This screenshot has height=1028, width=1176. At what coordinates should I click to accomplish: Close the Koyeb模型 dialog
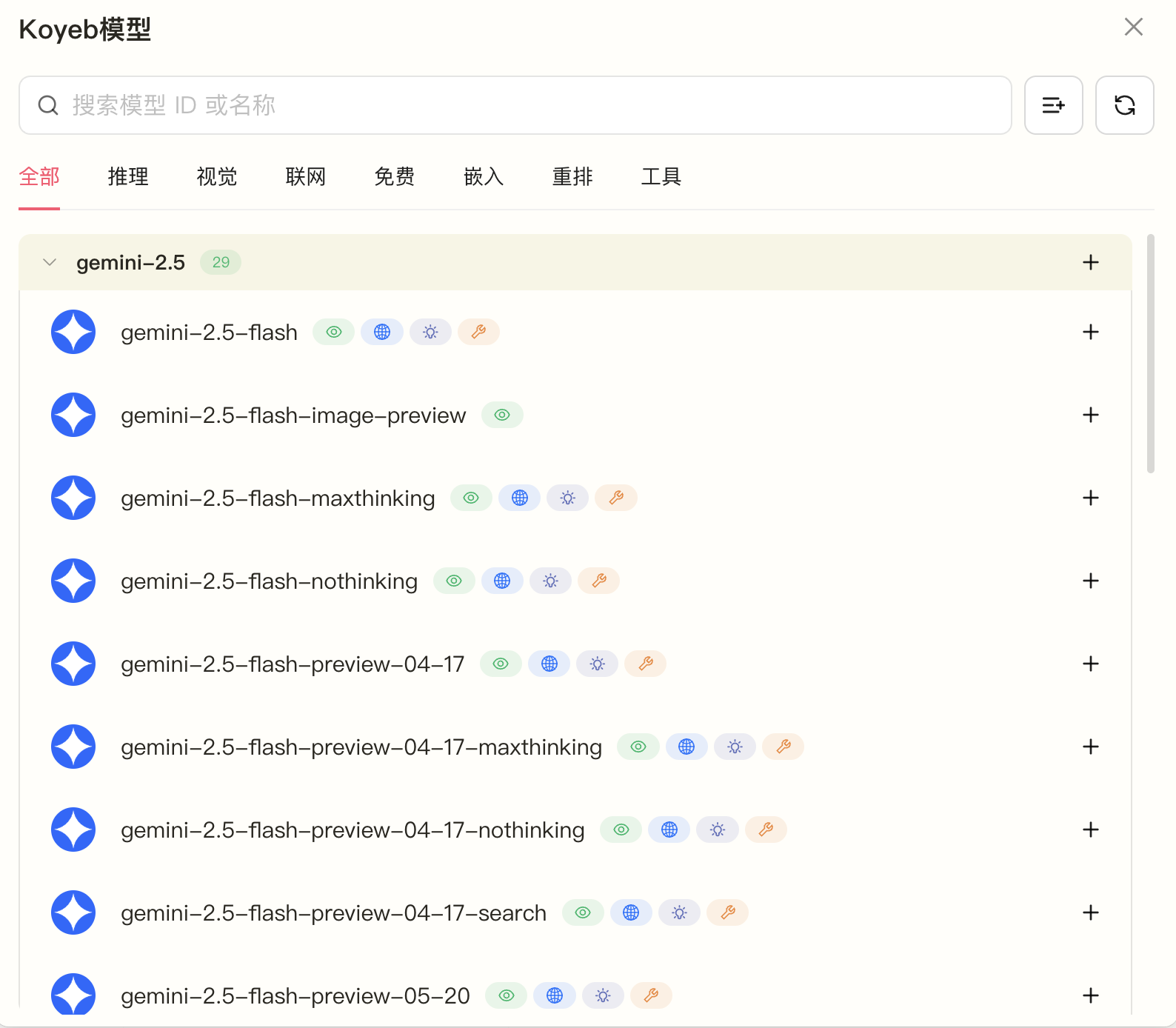point(1133,27)
